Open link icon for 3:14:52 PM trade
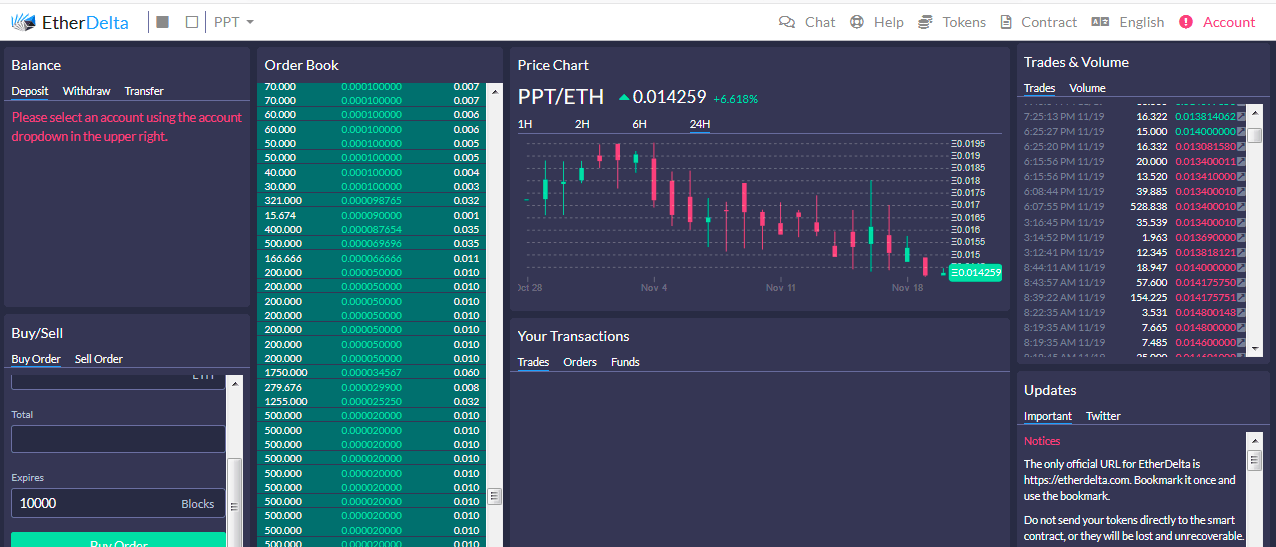Image resolution: width=1276 pixels, height=547 pixels. (1241, 237)
